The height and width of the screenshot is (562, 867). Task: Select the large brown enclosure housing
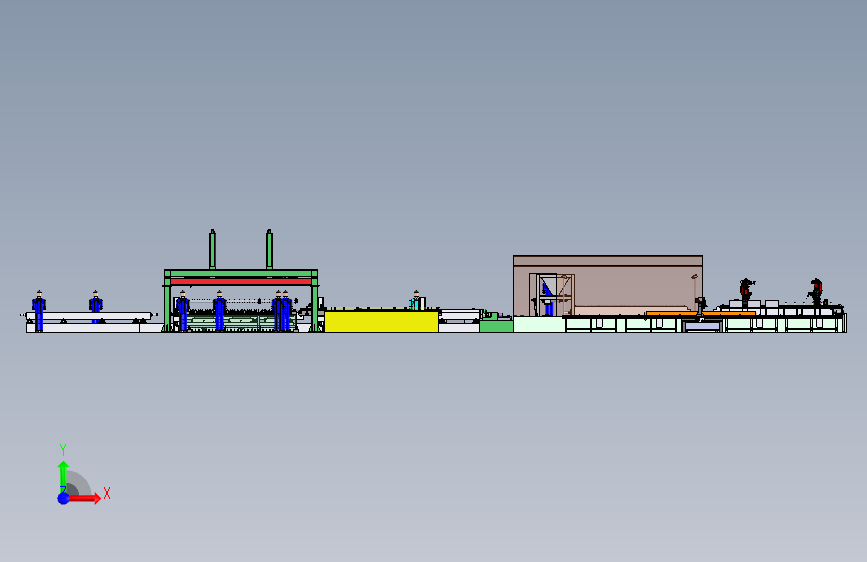[x=608, y=285]
